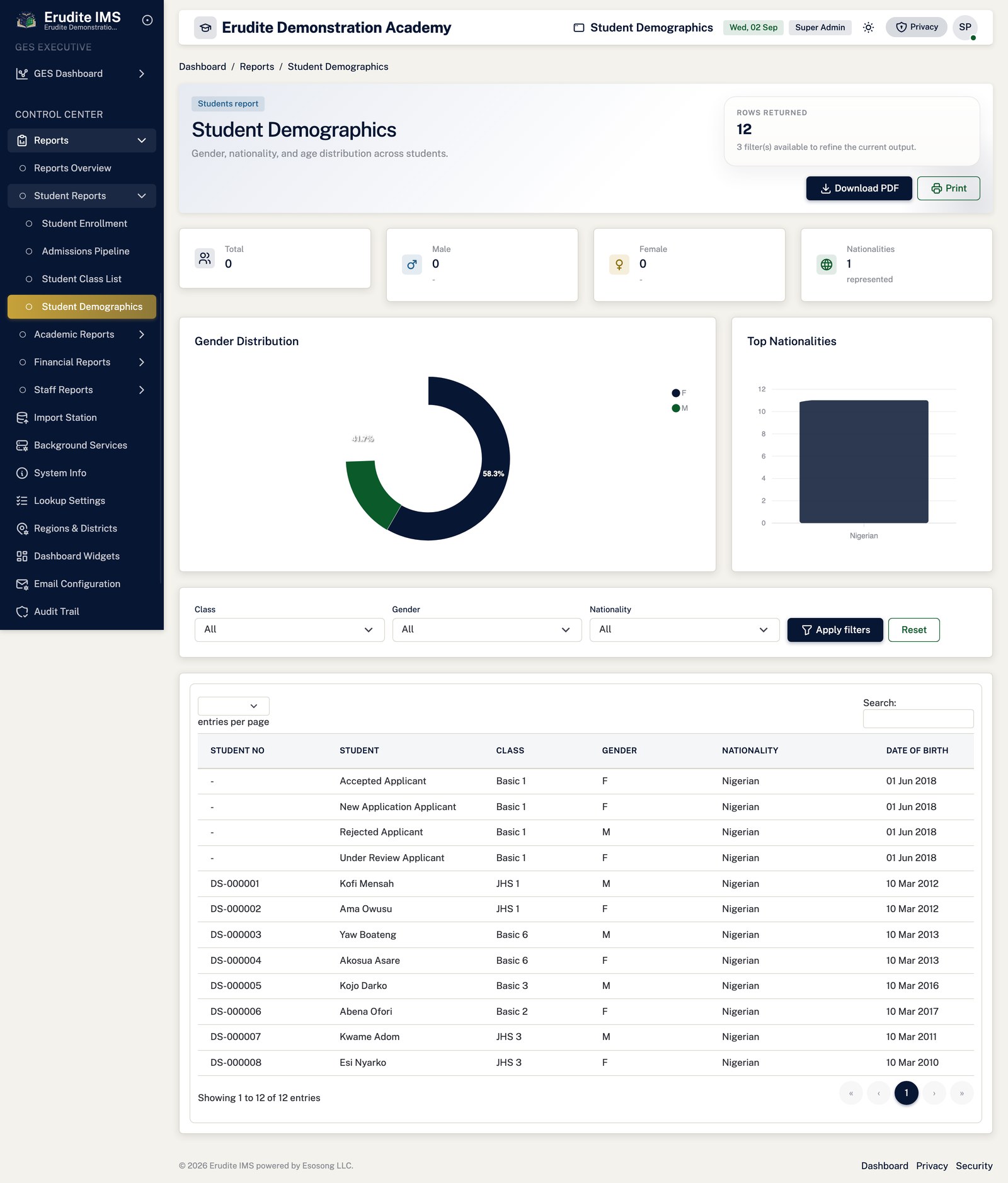Click the SP user avatar
The width and height of the screenshot is (1008, 1183).
tap(965, 27)
